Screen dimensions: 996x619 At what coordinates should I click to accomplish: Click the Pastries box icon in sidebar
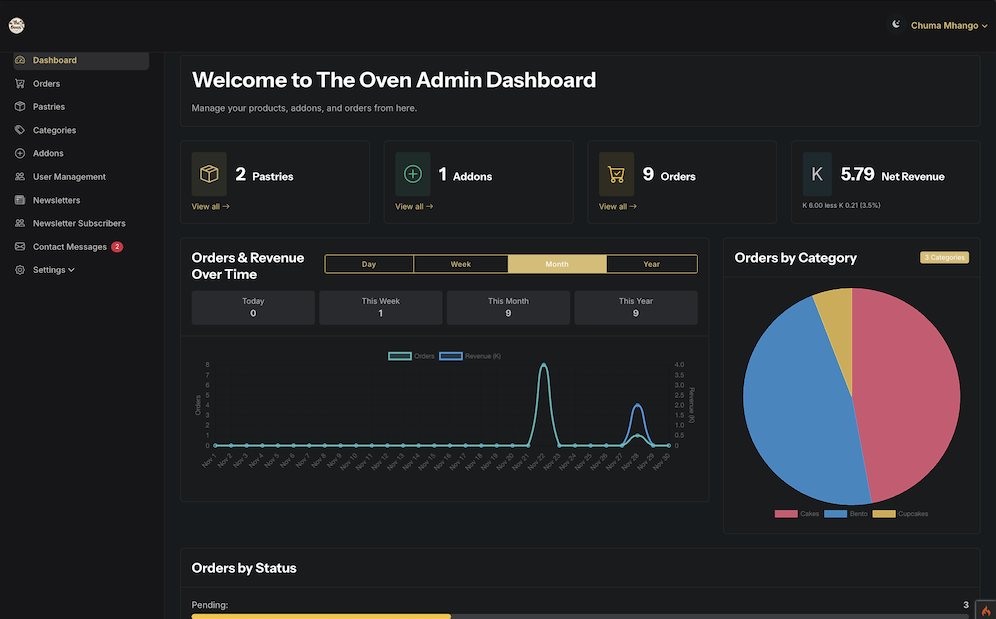(x=20, y=107)
